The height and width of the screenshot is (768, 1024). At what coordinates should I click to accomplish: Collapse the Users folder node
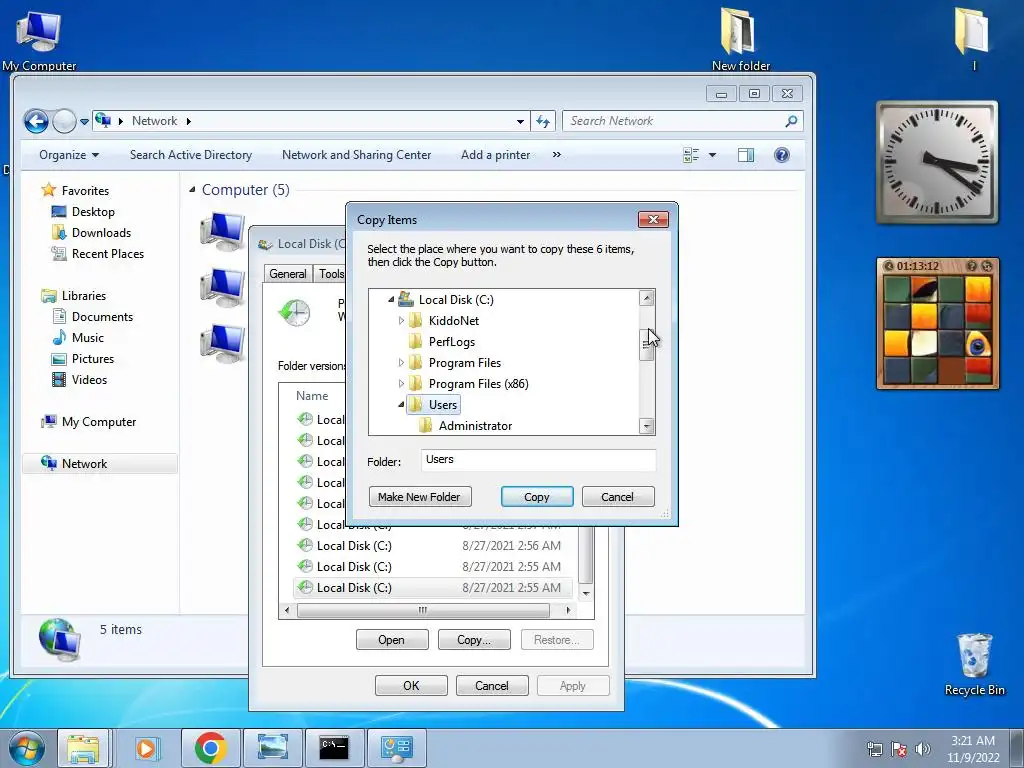(401, 405)
